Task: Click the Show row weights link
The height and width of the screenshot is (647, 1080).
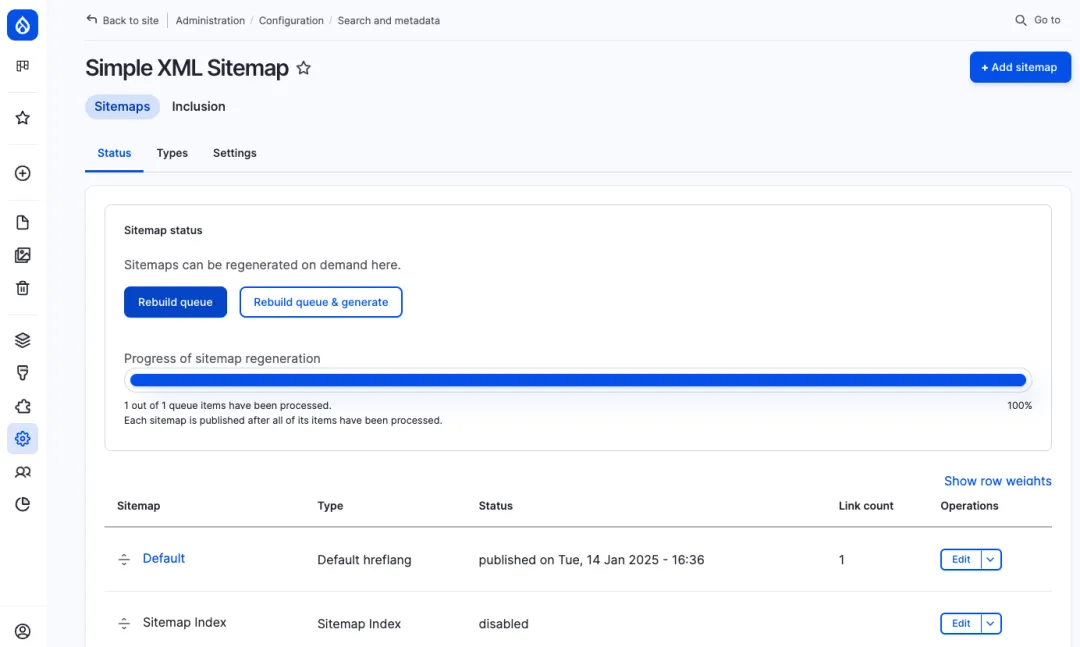Action: [997, 481]
